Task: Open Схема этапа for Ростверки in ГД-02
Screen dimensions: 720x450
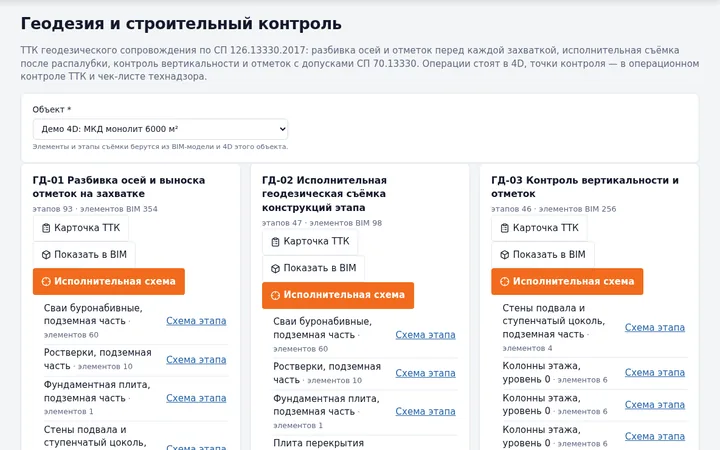Action: click(425, 373)
